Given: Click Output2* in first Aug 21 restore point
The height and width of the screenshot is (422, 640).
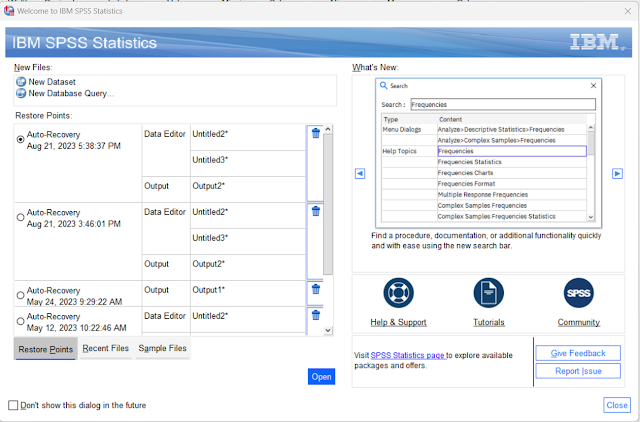Looking at the screenshot, I should pyautogui.click(x=209, y=186).
